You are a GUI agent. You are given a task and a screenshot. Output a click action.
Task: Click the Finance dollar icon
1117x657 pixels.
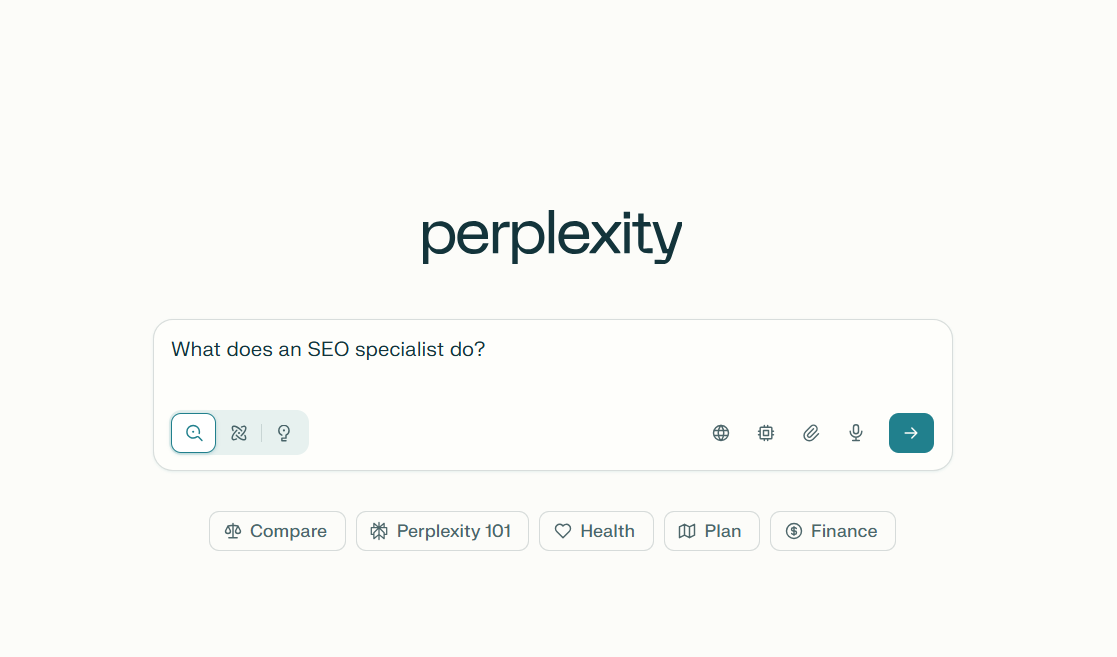click(x=793, y=531)
